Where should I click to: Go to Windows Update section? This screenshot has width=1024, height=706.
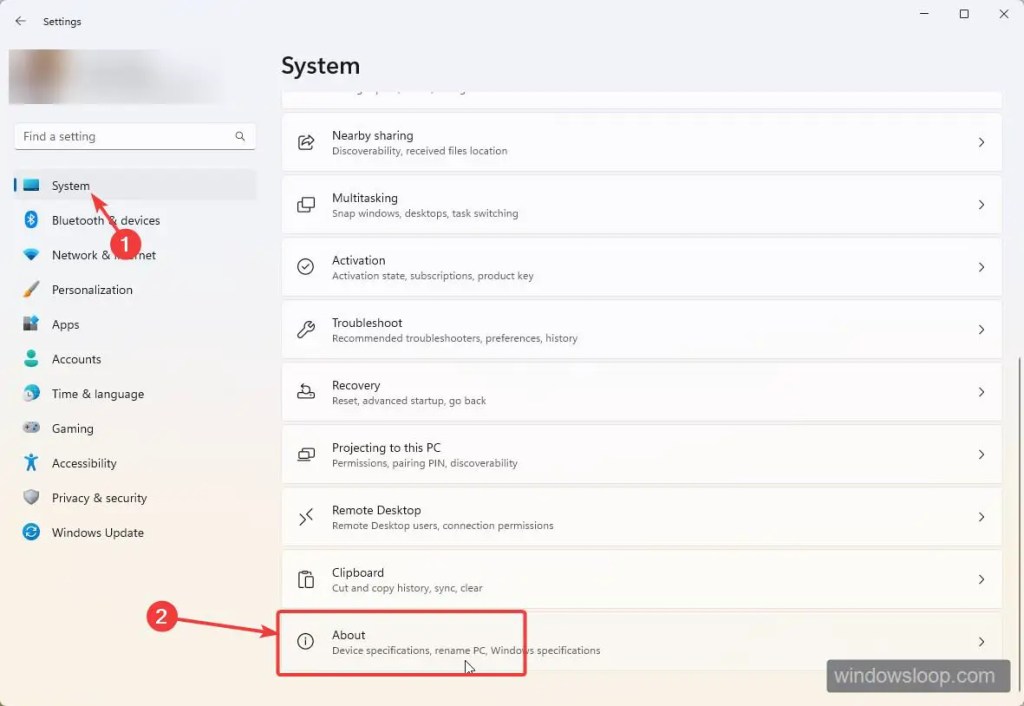click(97, 533)
